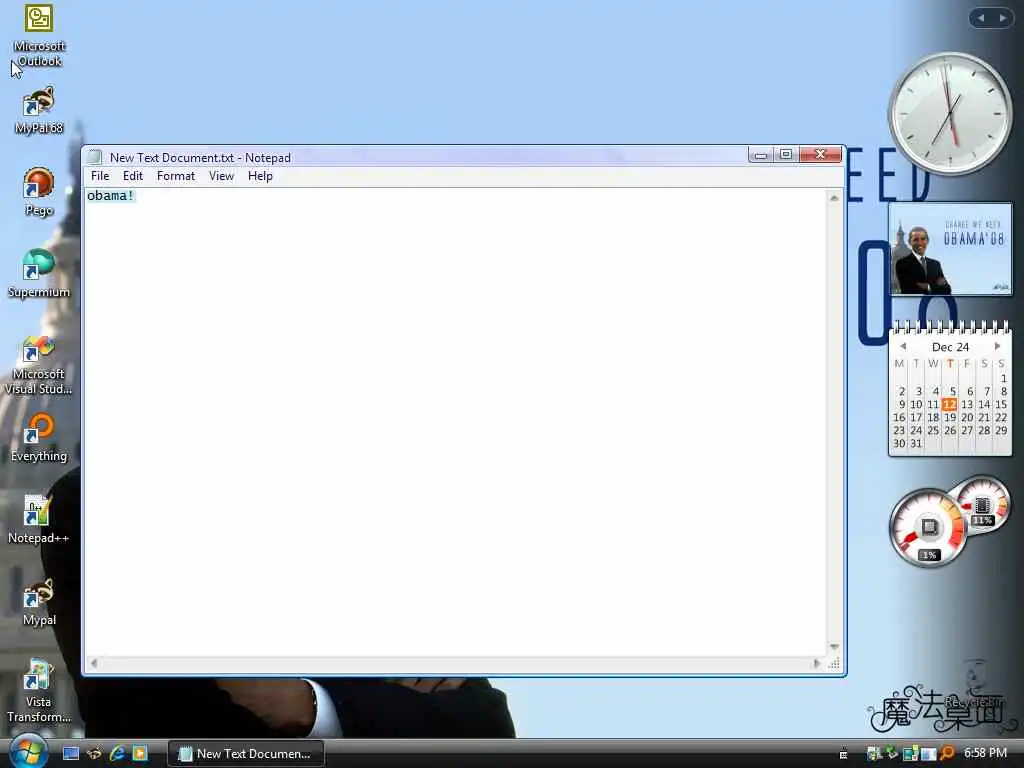Click the text 'obama!' in the editor
Image resolution: width=1024 pixels, height=768 pixels.
[x=110, y=195]
